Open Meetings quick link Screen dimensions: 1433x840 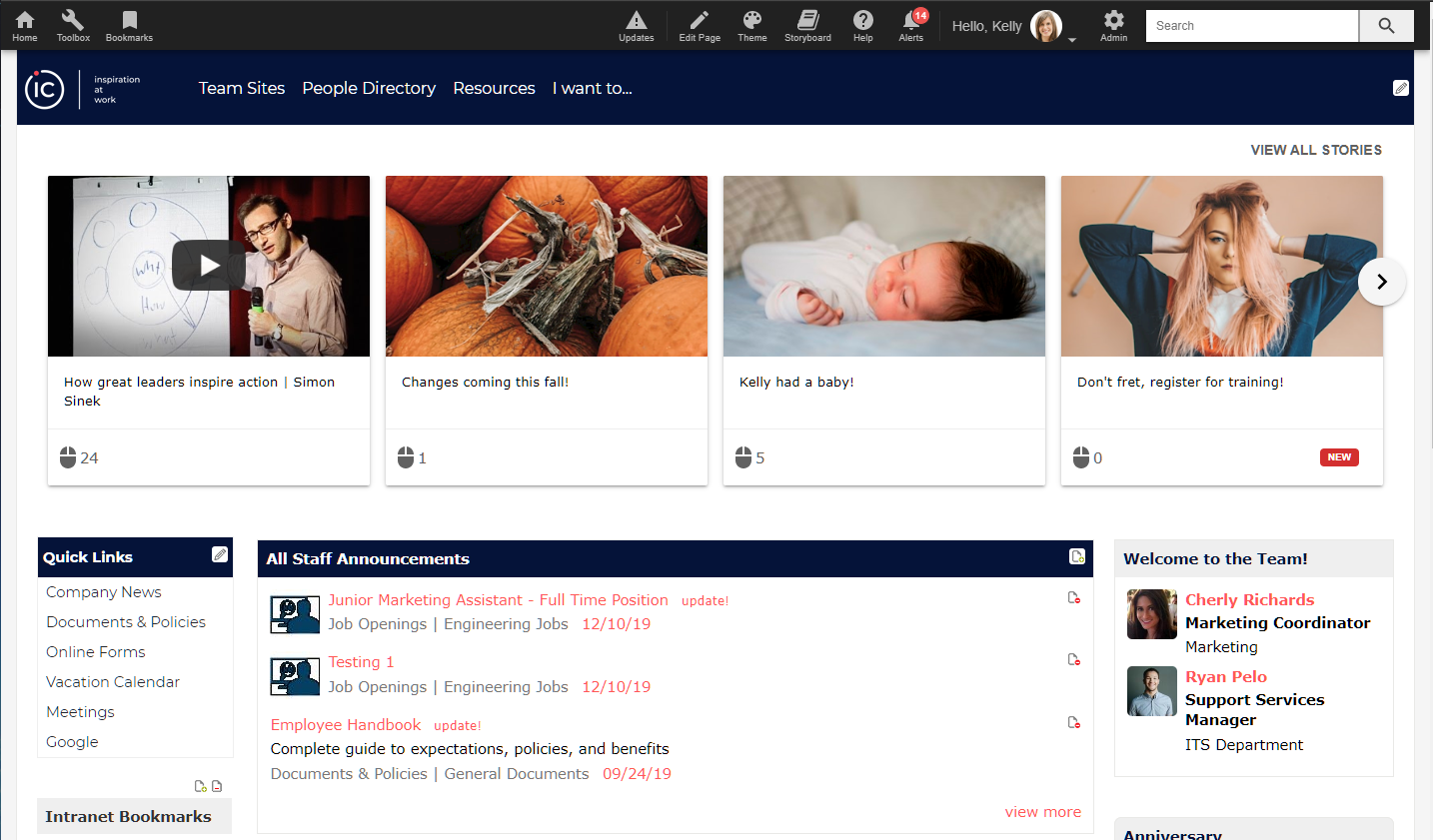coord(80,712)
